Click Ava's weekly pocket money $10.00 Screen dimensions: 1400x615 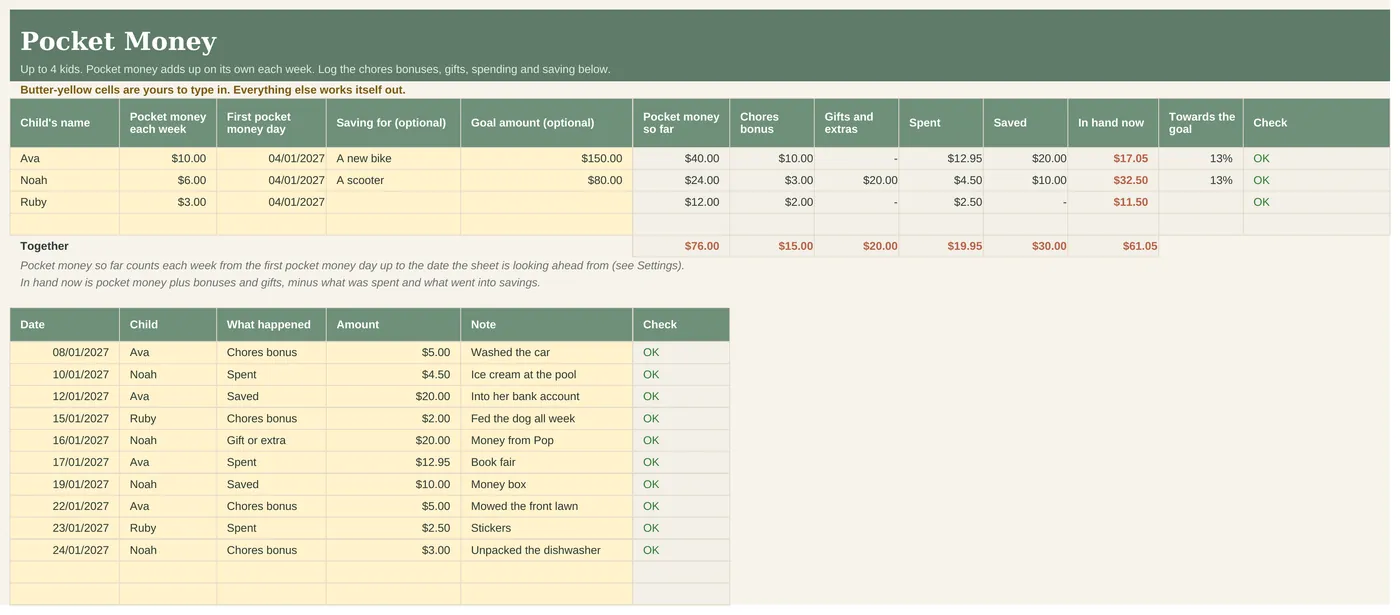click(x=168, y=158)
